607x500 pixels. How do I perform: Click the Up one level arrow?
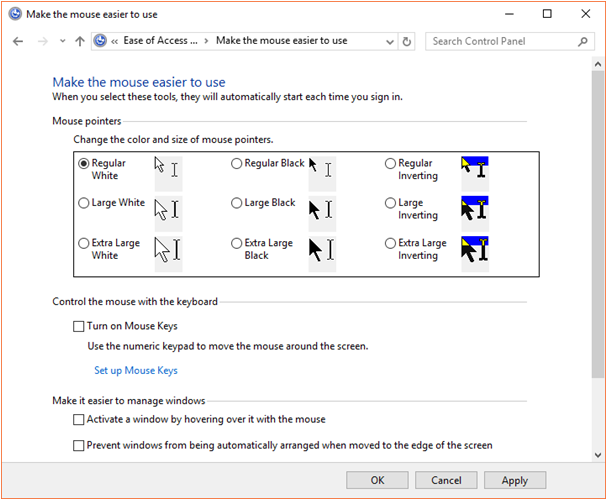coord(80,41)
